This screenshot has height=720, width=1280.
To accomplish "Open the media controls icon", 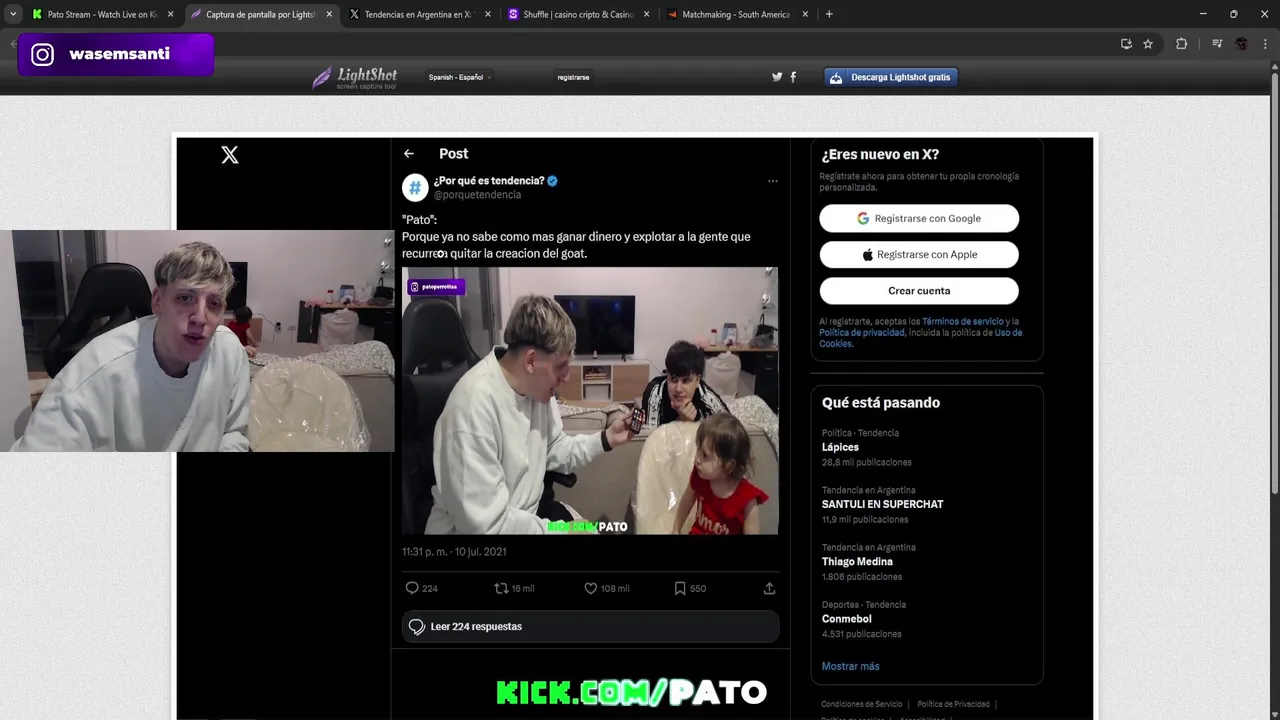I will (x=1217, y=43).
